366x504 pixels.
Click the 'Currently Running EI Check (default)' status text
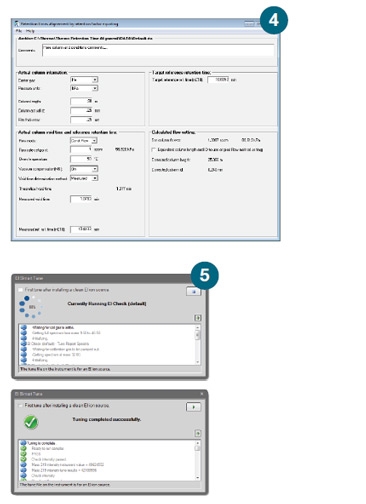pyautogui.click(x=107, y=304)
